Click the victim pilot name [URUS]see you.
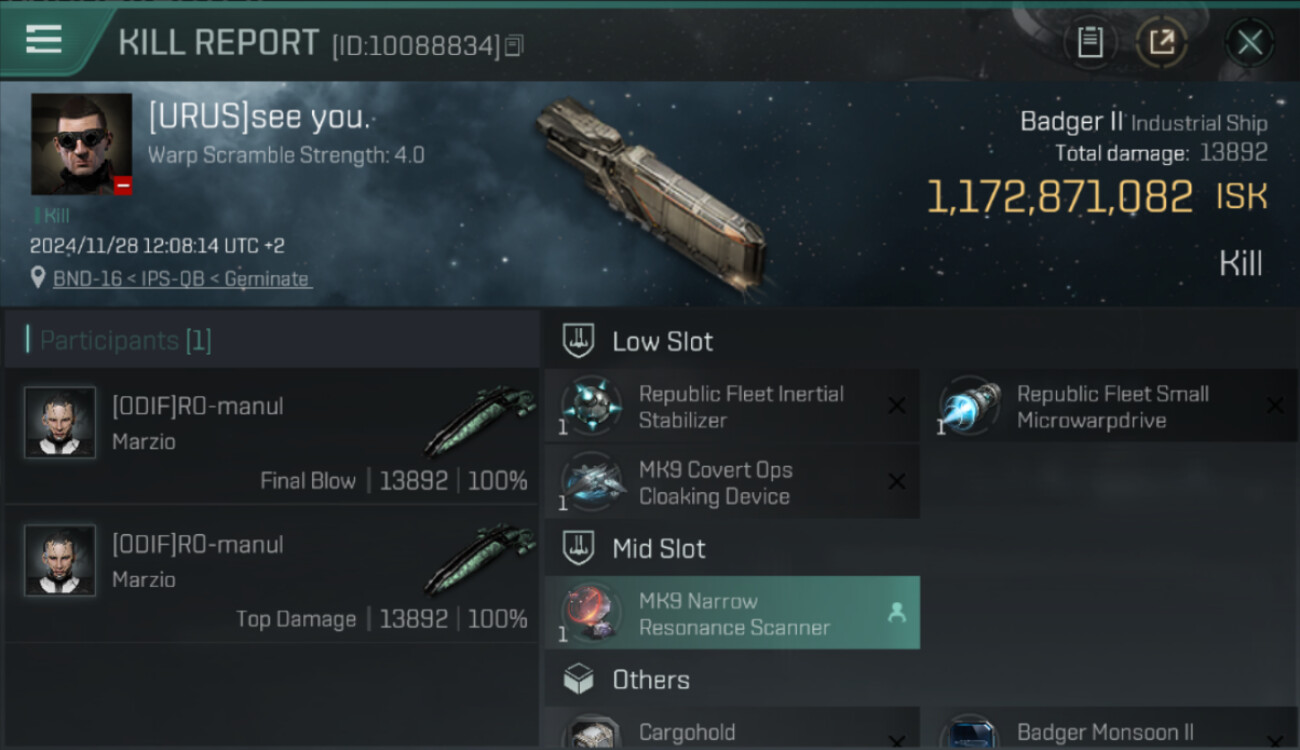Screen dimensions: 1300x750 pos(260,118)
